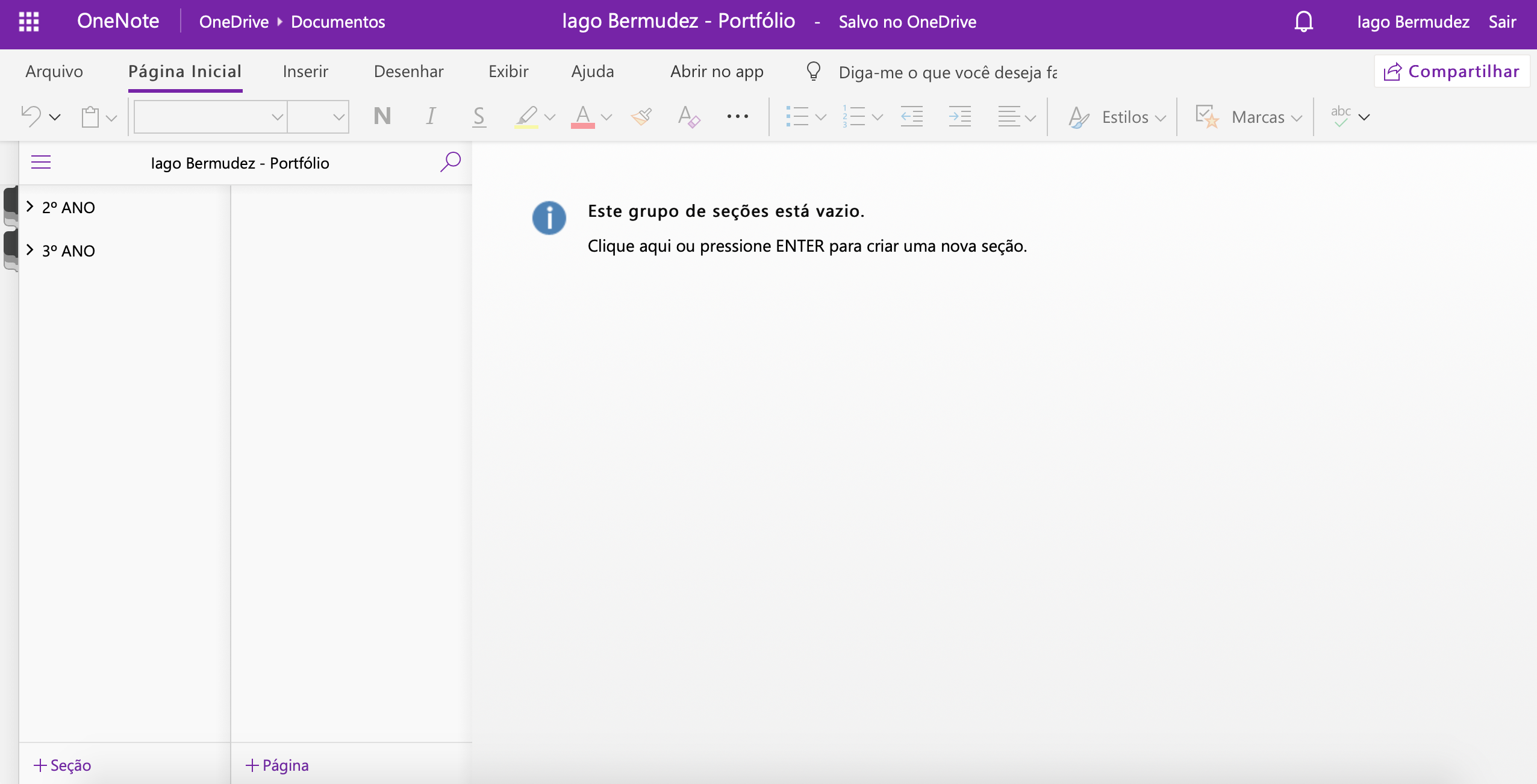Open the Documentos breadcrumb link
The image size is (1537, 784).
(x=338, y=22)
